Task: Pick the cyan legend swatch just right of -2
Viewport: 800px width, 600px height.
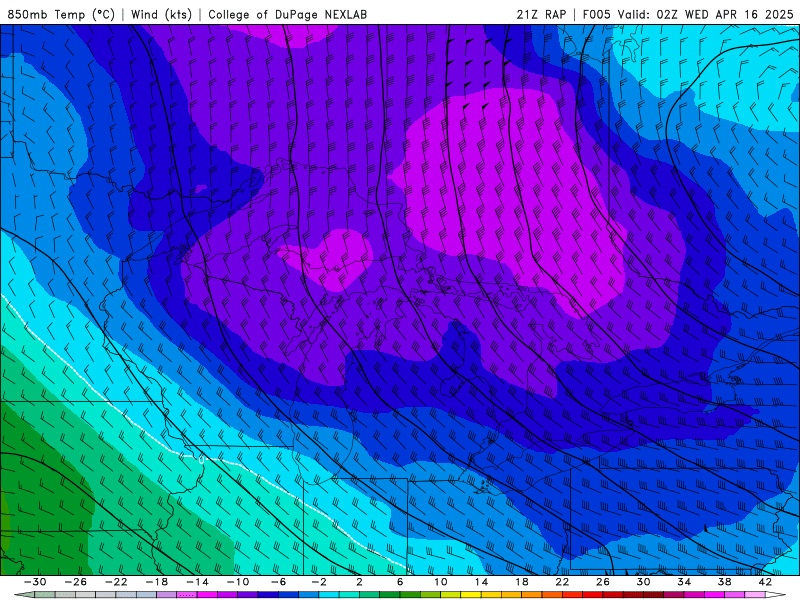Action: 329,595
